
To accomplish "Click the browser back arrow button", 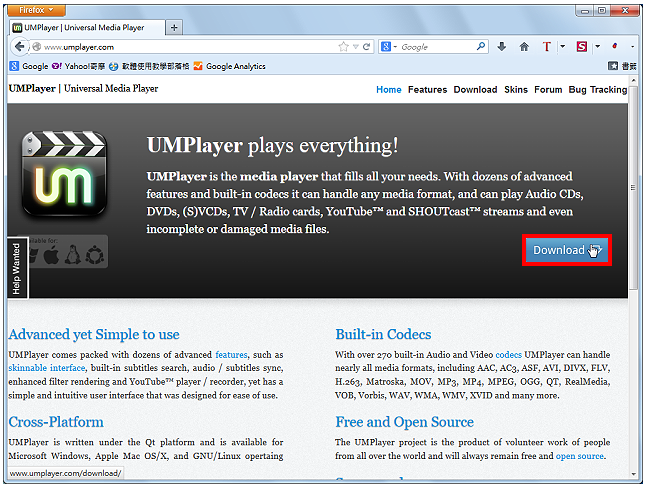I will click(x=19, y=47).
